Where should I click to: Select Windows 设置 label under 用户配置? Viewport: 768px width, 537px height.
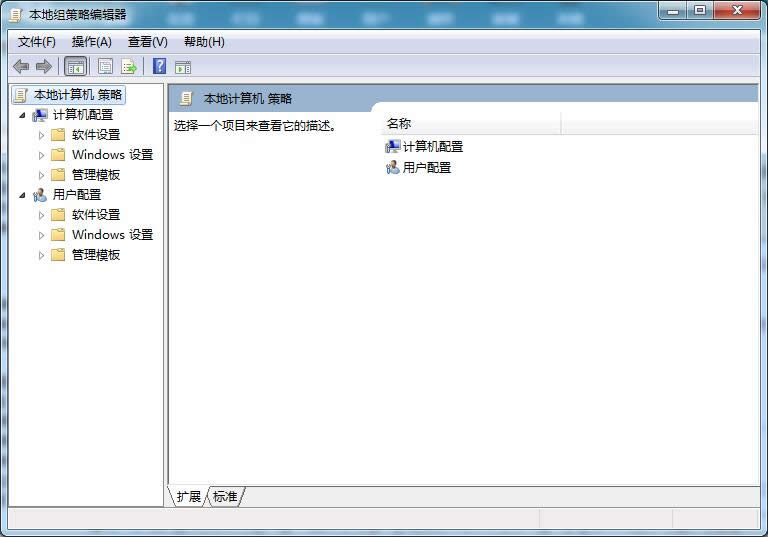point(113,234)
